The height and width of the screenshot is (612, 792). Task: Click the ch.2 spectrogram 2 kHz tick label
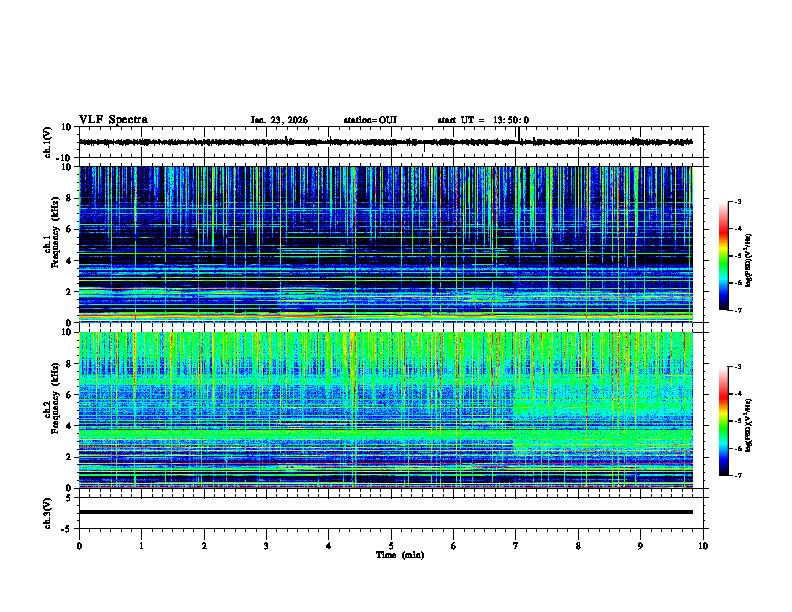[x=68, y=457]
